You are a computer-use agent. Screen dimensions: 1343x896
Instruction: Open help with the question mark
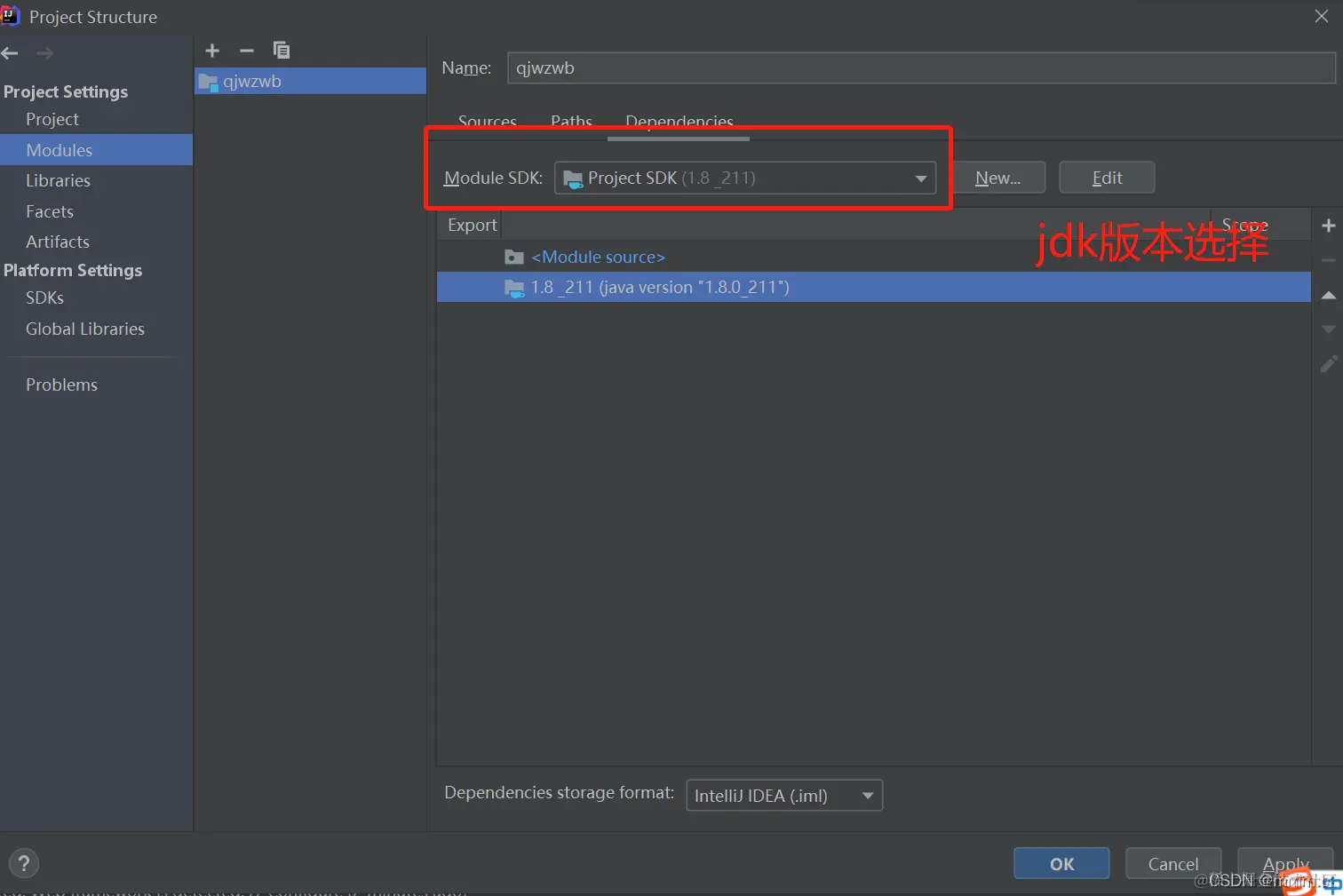(x=24, y=863)
